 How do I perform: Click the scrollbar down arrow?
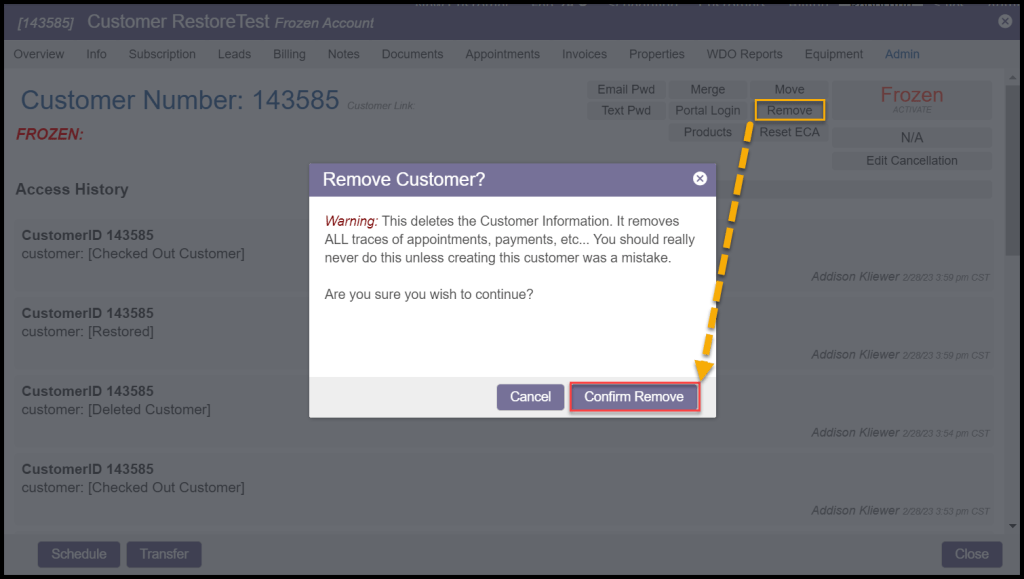(x=1012, y=525)
